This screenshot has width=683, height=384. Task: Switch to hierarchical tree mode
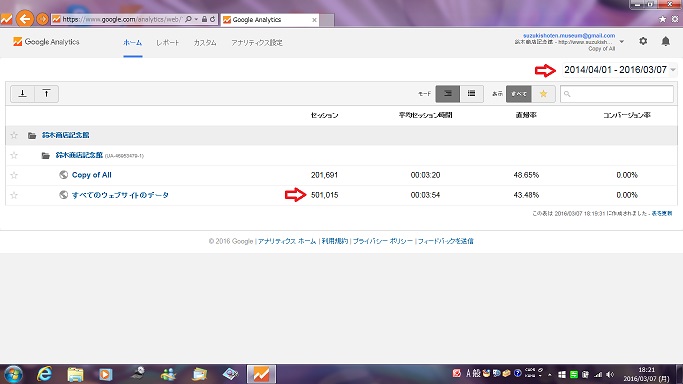(x=447, y=94)
